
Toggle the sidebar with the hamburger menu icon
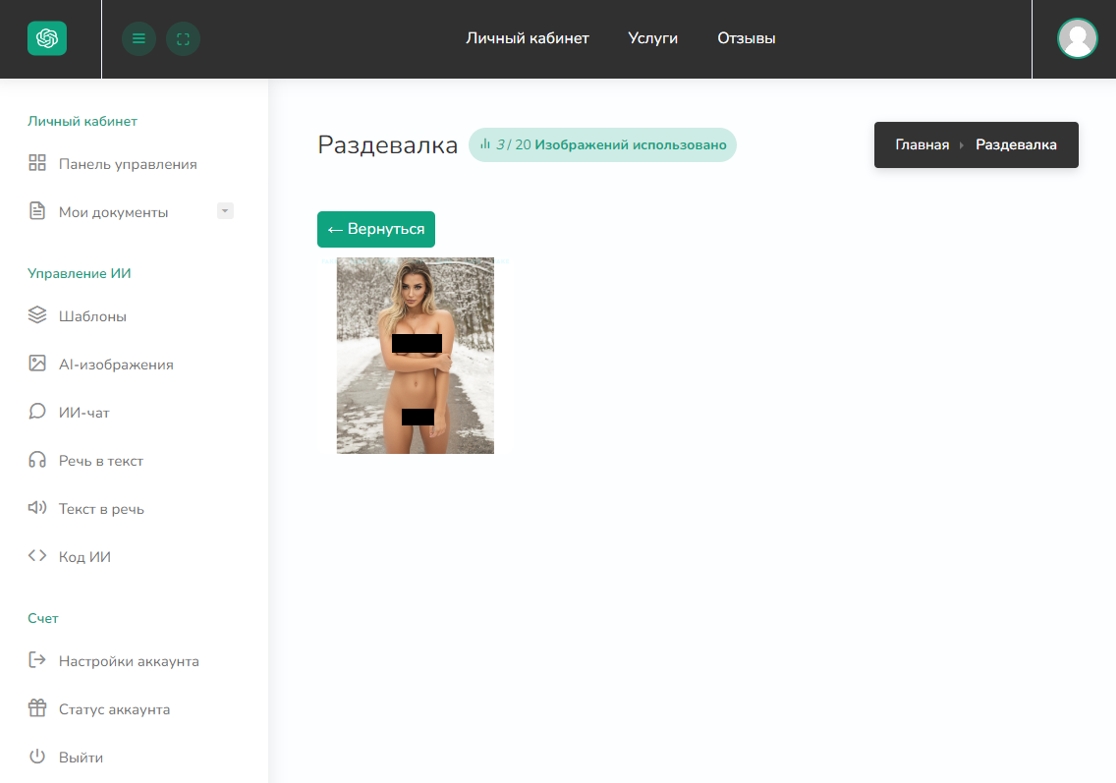click(139, 38)
